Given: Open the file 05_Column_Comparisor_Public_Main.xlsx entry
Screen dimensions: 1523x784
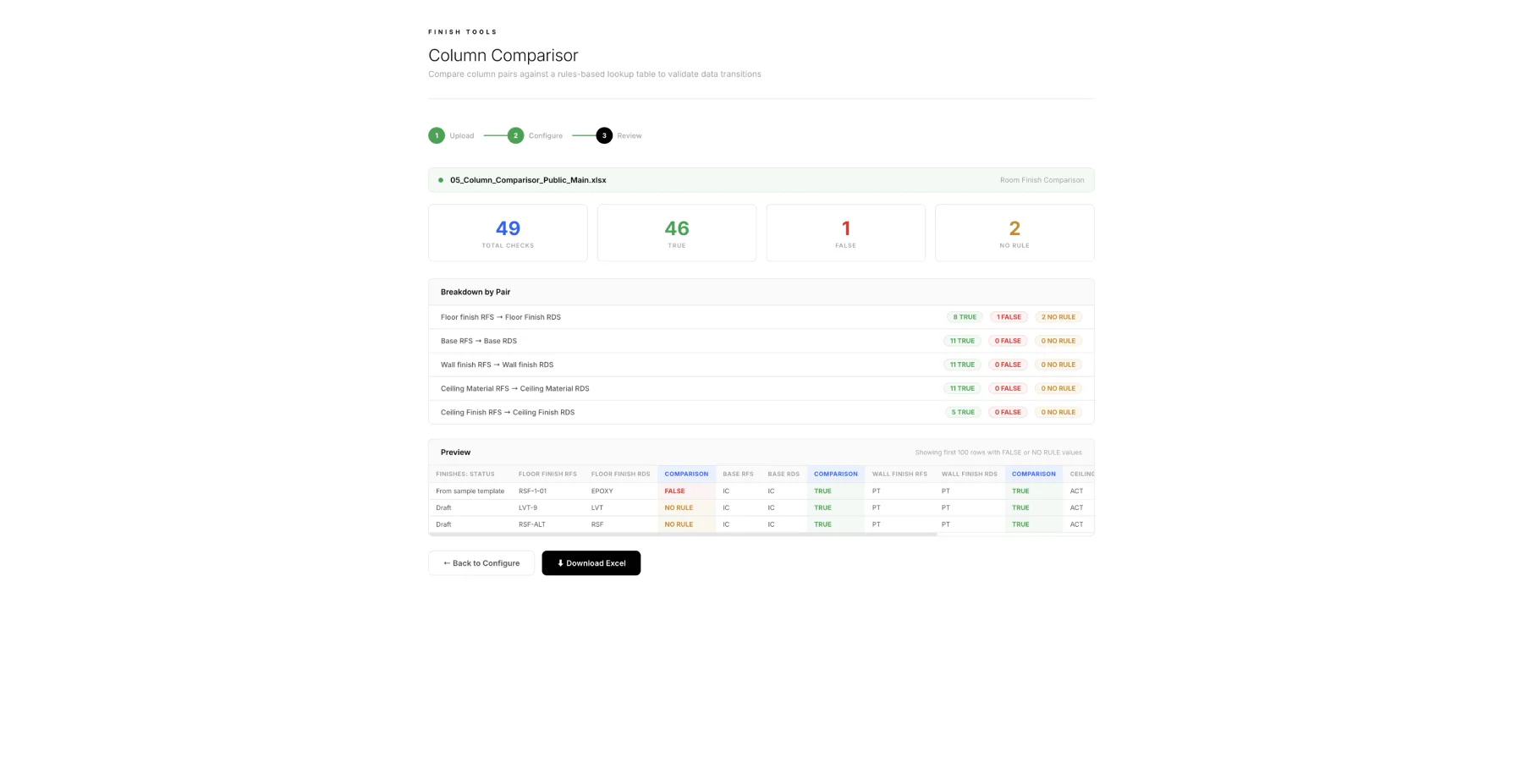Looking at the screenshot, I should (x=528, y=179).
